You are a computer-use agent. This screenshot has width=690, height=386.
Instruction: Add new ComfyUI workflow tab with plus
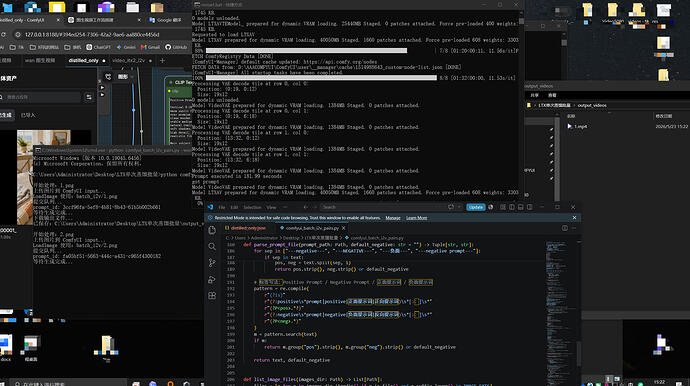(x=162, y=60)
